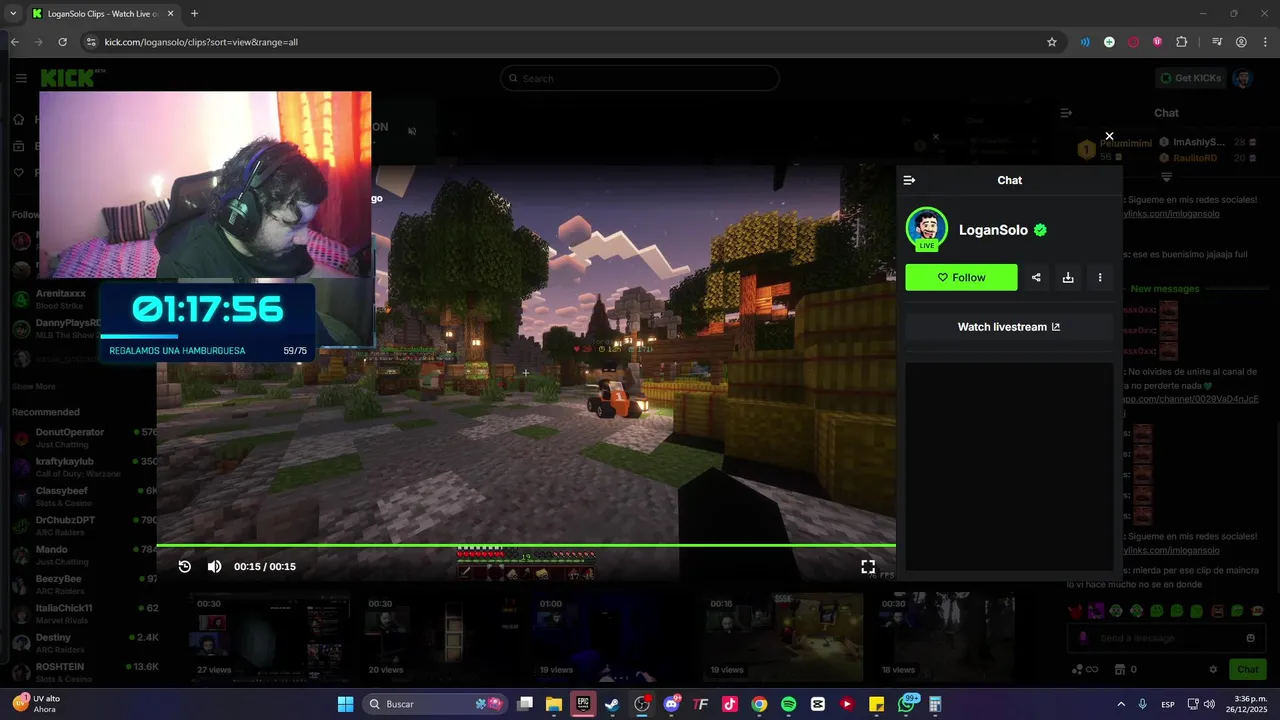Mute the clip's volume
This screenshot has height=720, width=1280.
tap(214, 566)
